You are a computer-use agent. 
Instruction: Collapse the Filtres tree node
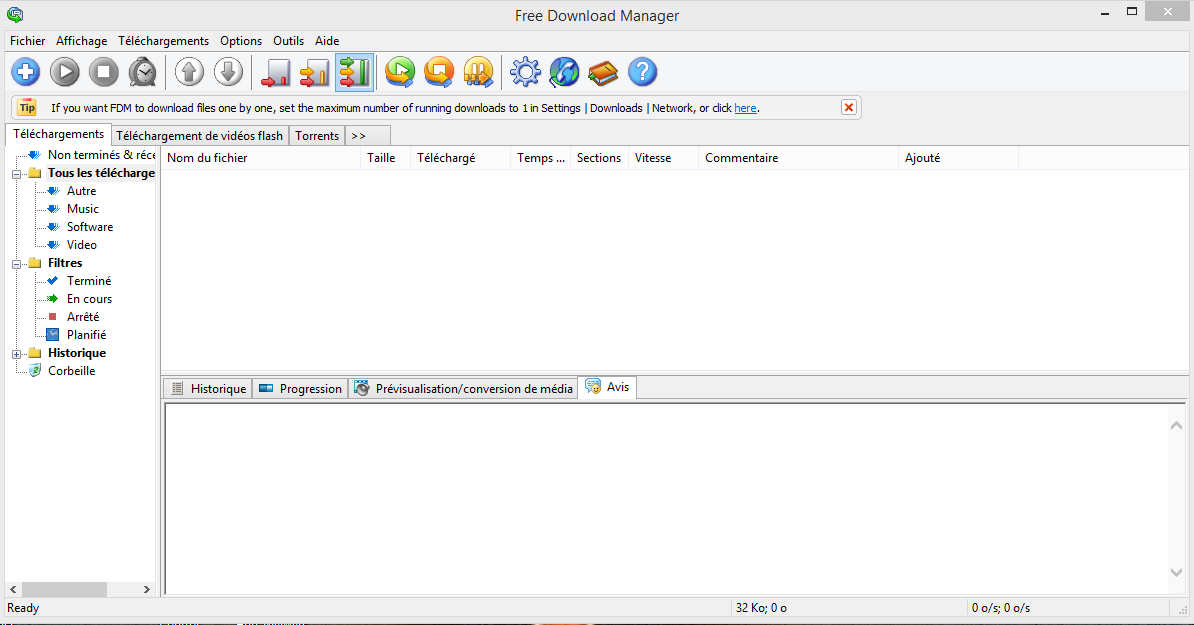click(x=16, y=264)
